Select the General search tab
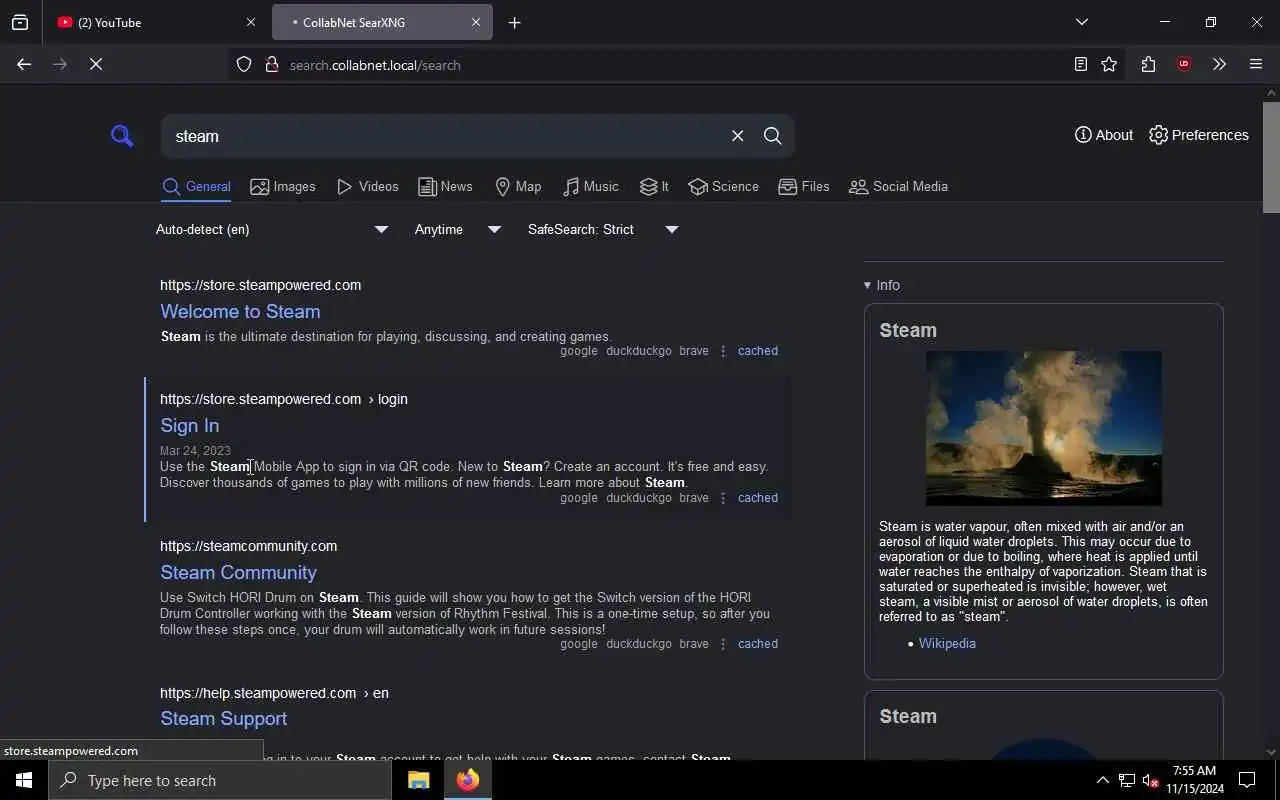This screenshot has width=1280, height=800. [x=196, y=187]
